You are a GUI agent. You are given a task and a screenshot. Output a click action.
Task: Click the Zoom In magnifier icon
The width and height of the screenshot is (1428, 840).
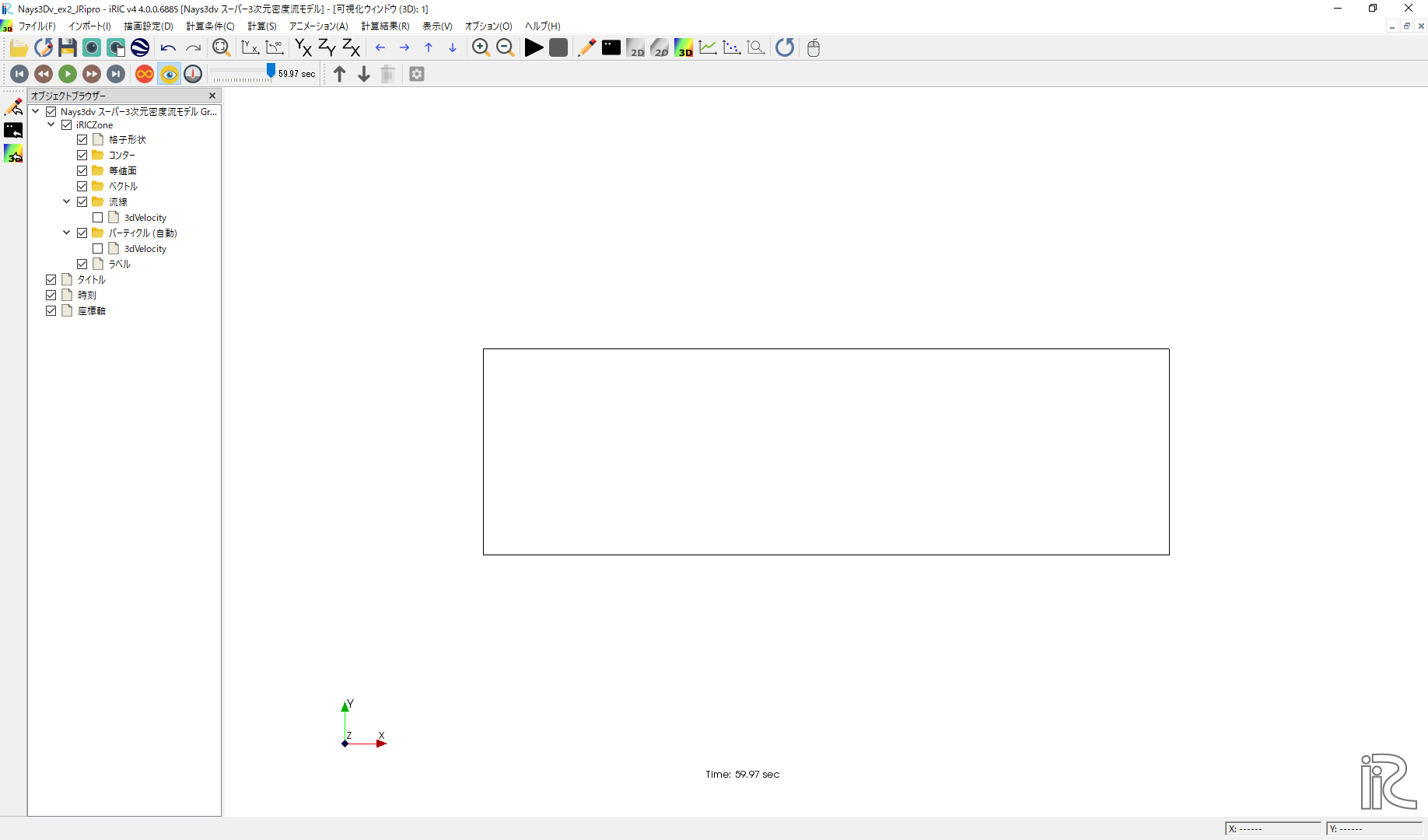click(481, 47)
